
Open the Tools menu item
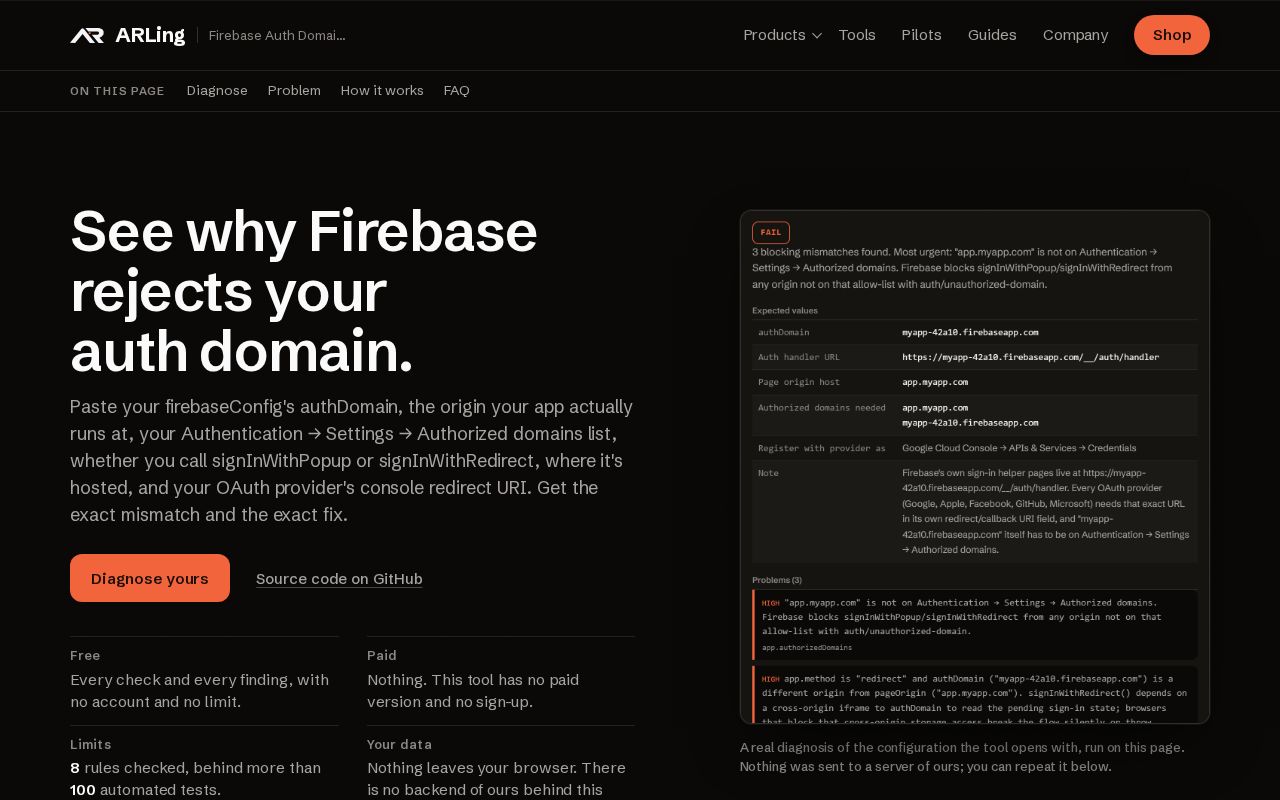point(857,35)
